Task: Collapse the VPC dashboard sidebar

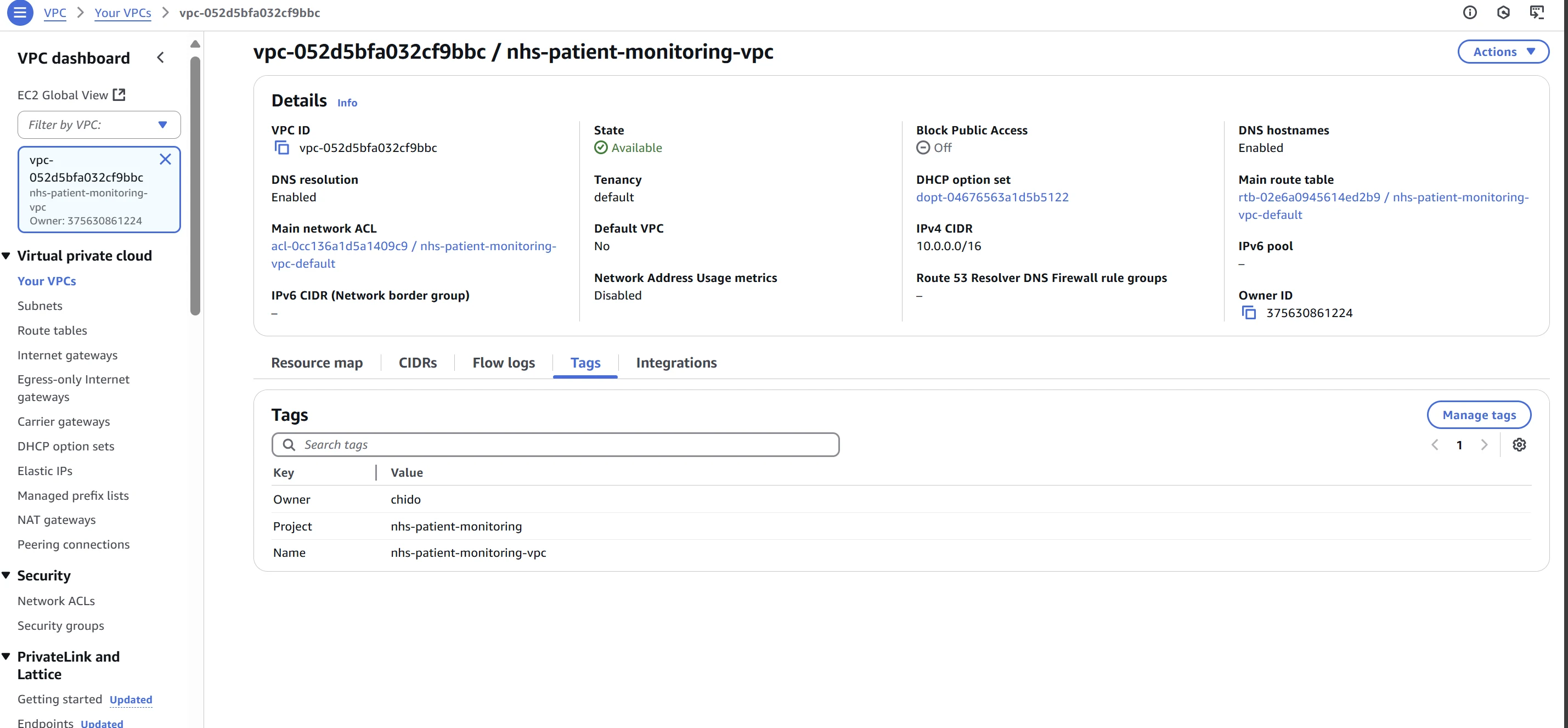Action: pos(161,58)
